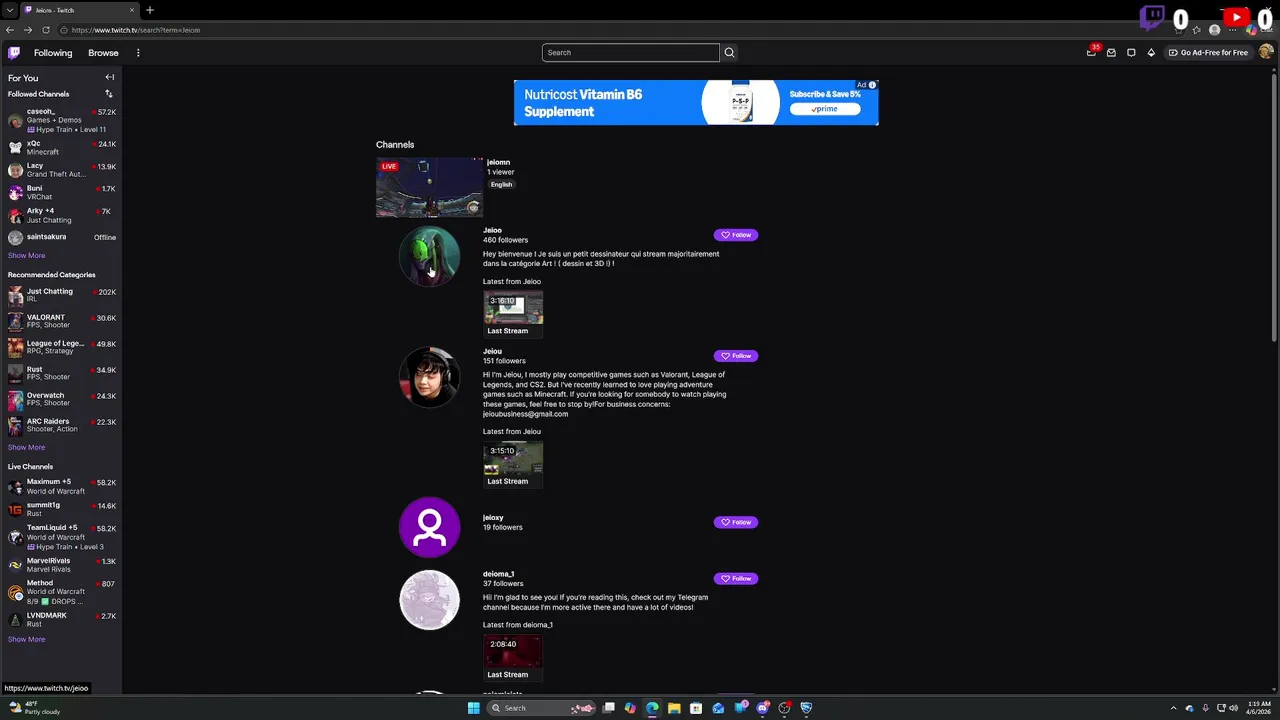Open a new browser tab

pyautogui.click(x=150, y=10)
